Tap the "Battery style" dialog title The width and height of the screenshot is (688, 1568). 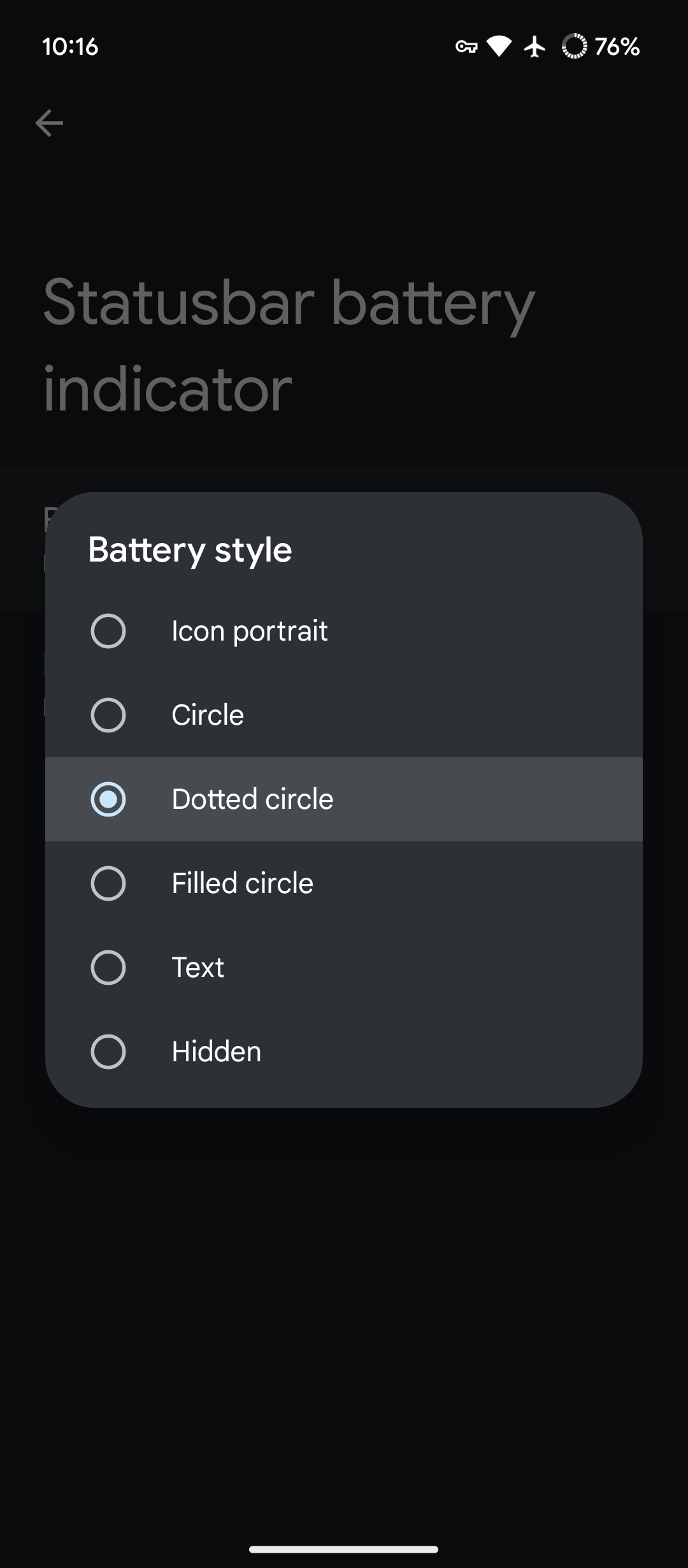click(x=190, y=549)
